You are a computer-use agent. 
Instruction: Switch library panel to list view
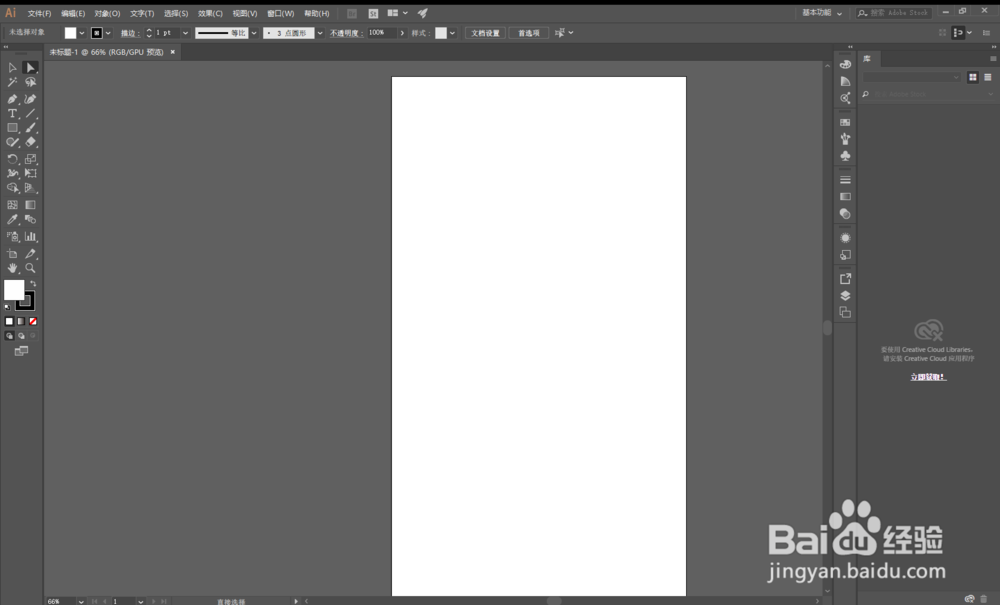(x=988, y=77)
